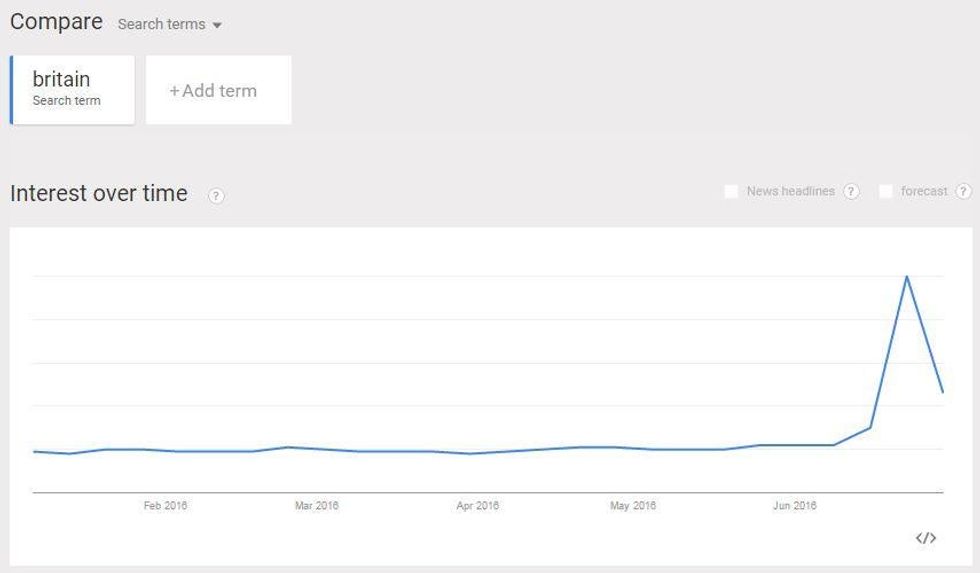This screenshot has height=573, width=980.
Task: Click the Feb 2016 axis label
Action: [165, 506]
